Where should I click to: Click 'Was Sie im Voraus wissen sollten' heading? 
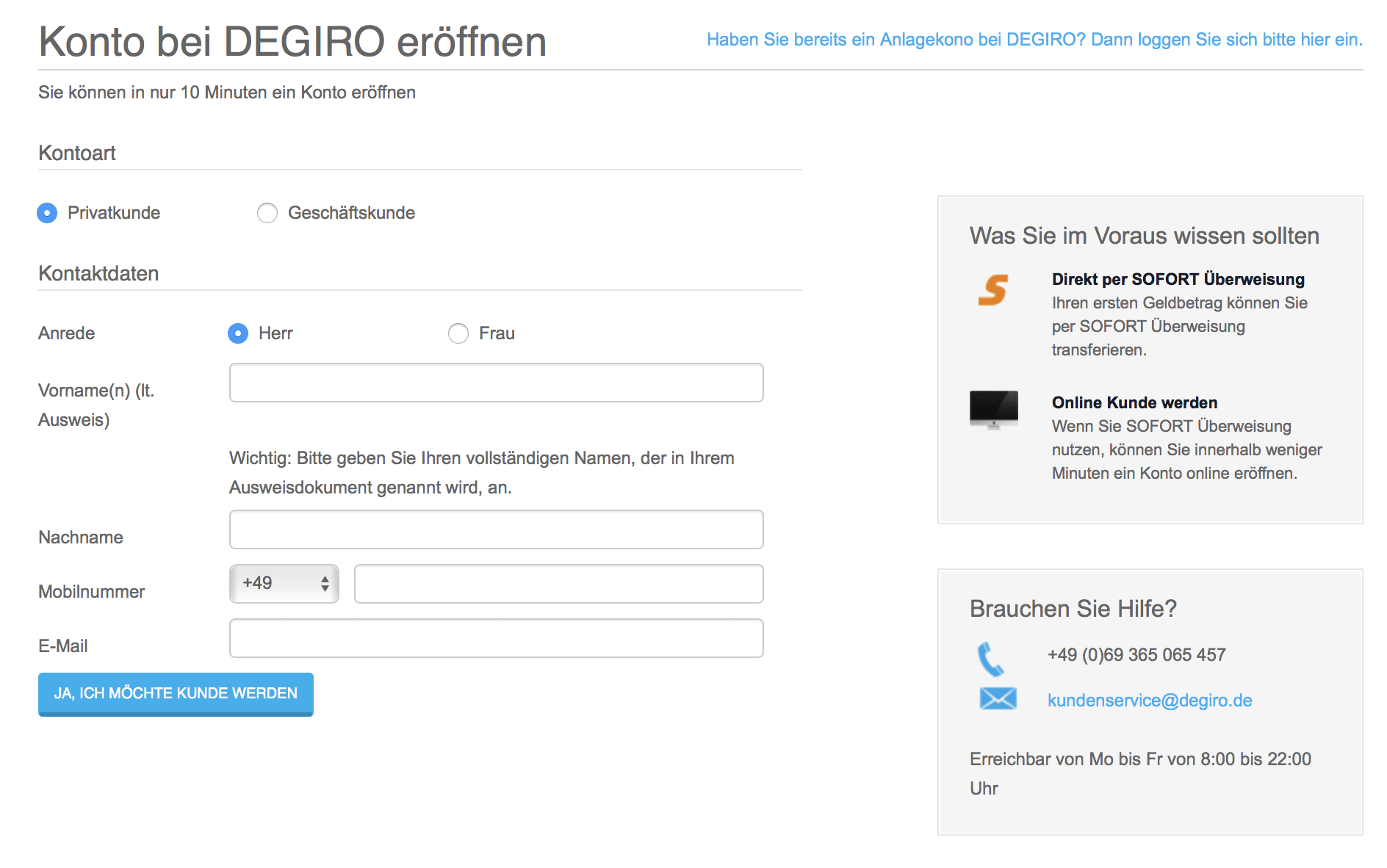point(1145,236)
